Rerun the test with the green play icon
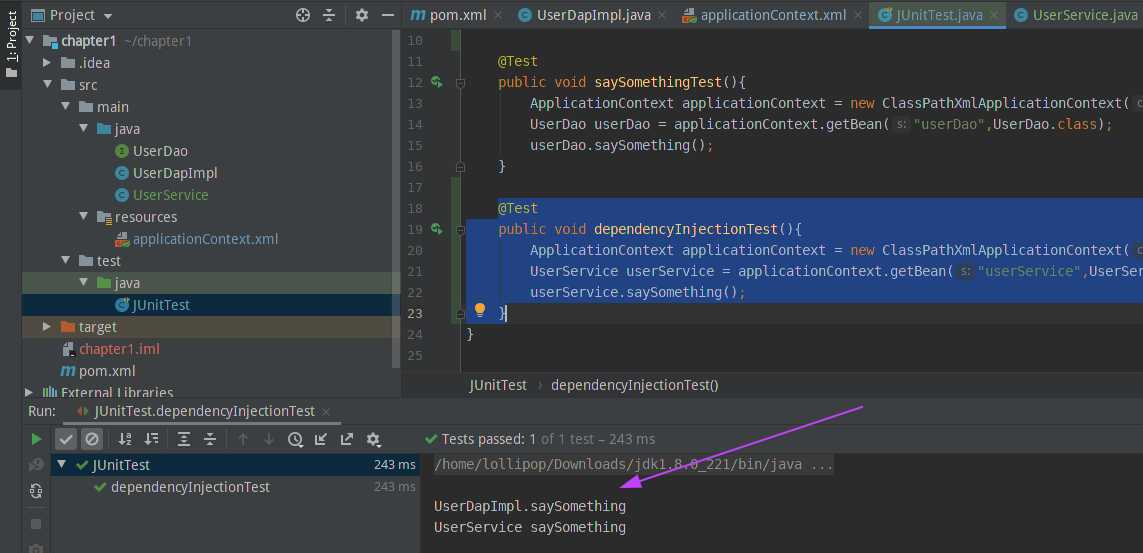The height and width of the screenshot is (553, 1143). (36, 439)
